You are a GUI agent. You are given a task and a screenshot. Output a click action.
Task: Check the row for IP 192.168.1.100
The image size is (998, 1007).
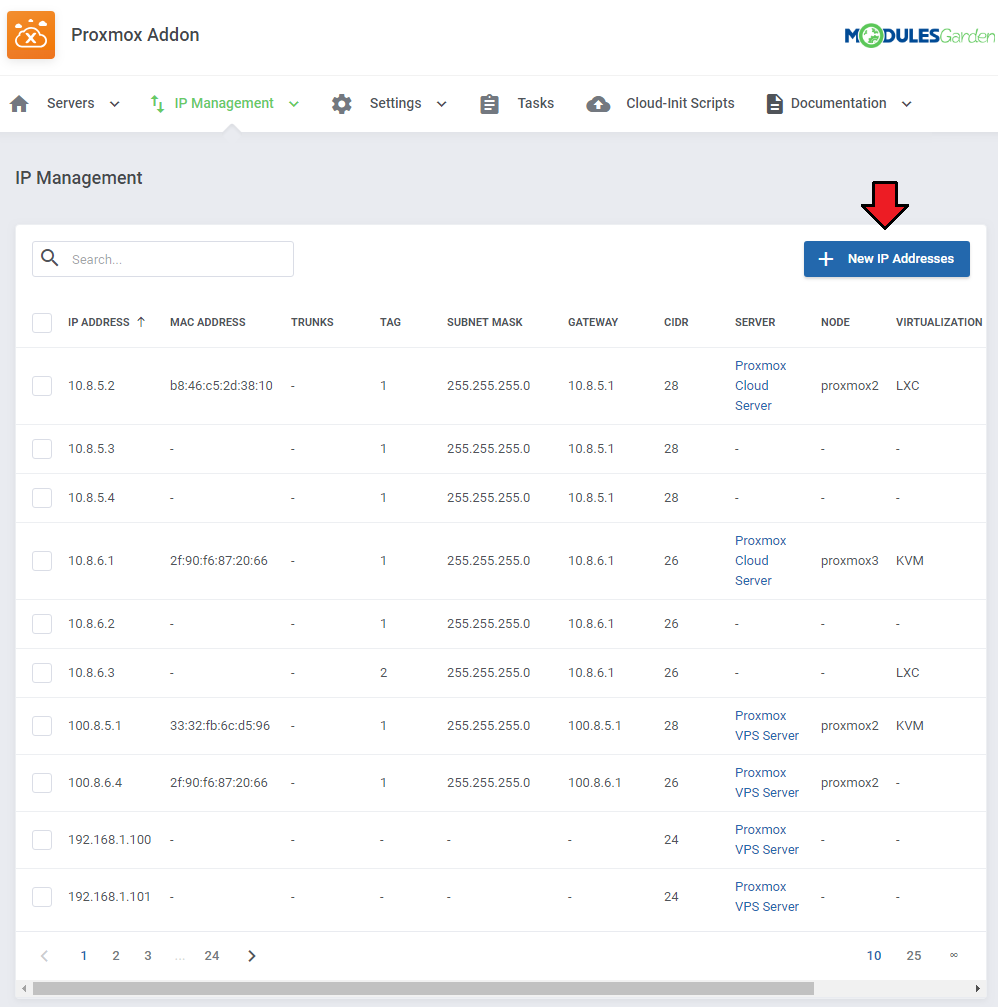[x=42, y=840]
